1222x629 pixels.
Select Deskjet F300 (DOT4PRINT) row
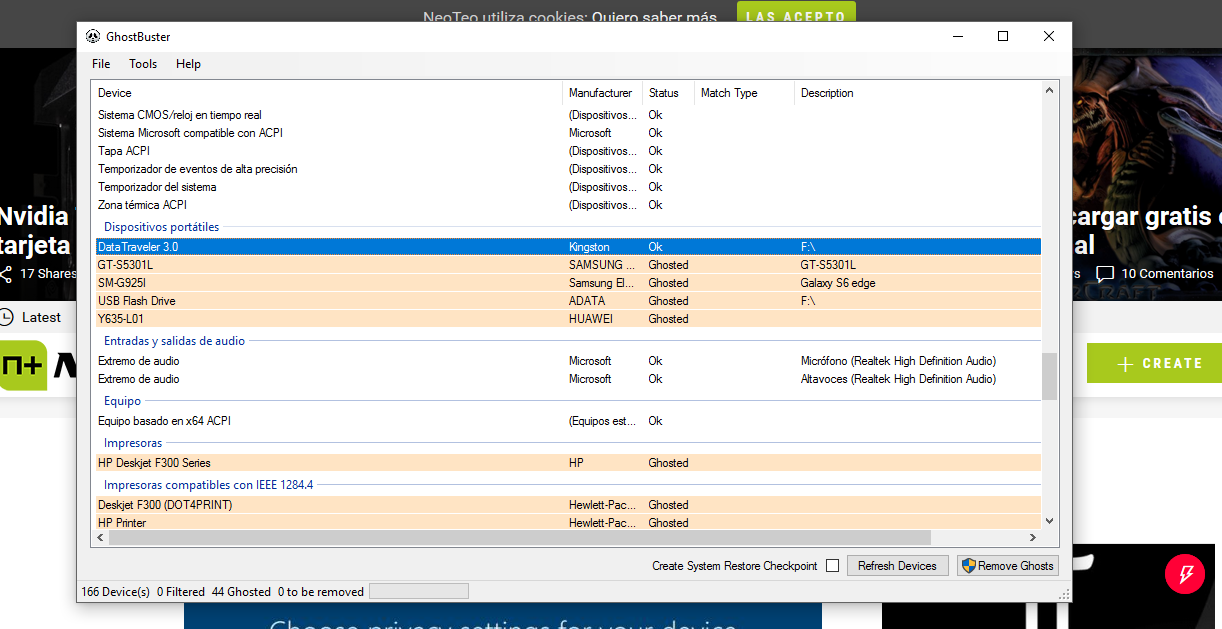[x=568, y=505]
